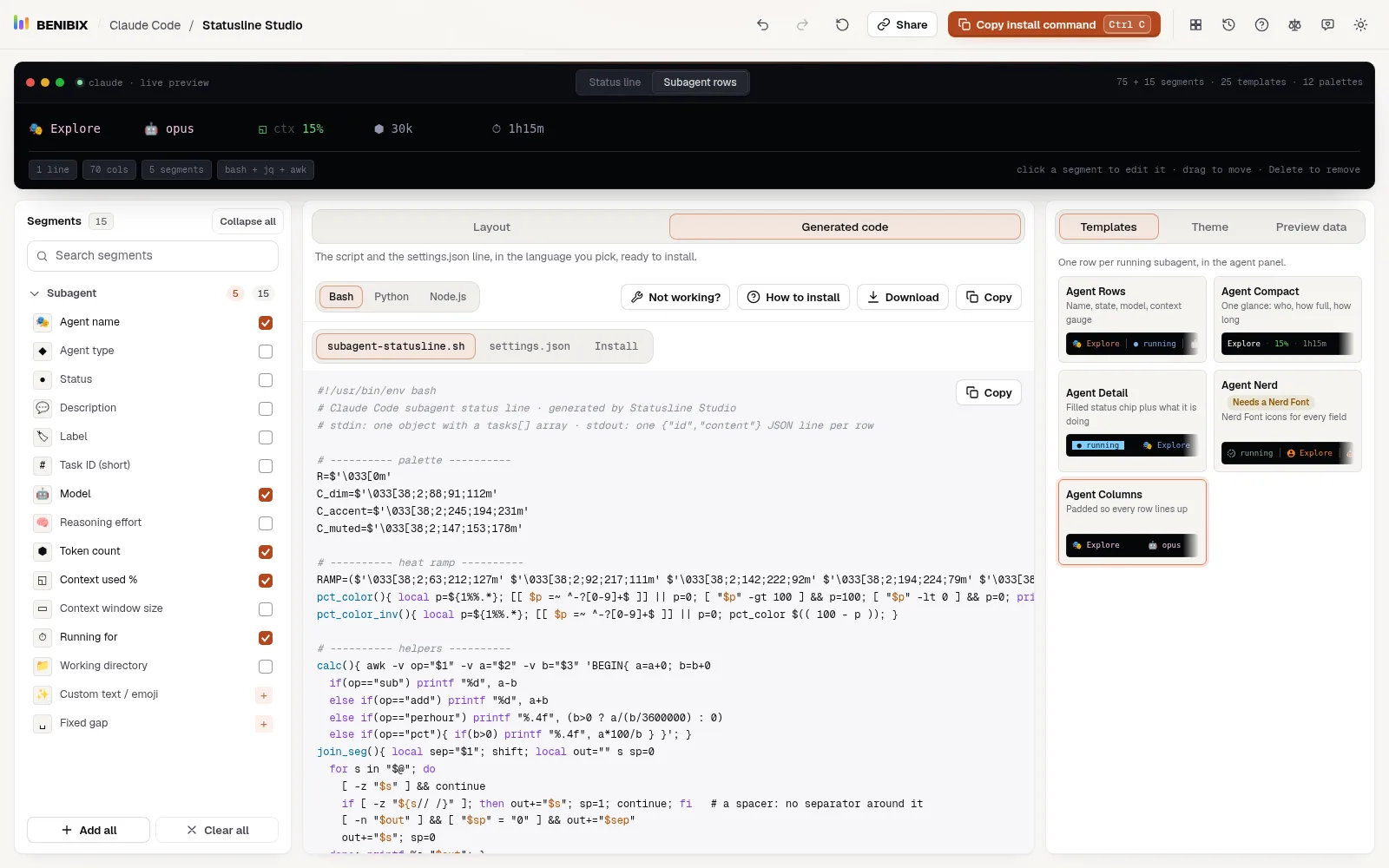
Task: Switch to Status line tab
Action: [x=615, y=82]
